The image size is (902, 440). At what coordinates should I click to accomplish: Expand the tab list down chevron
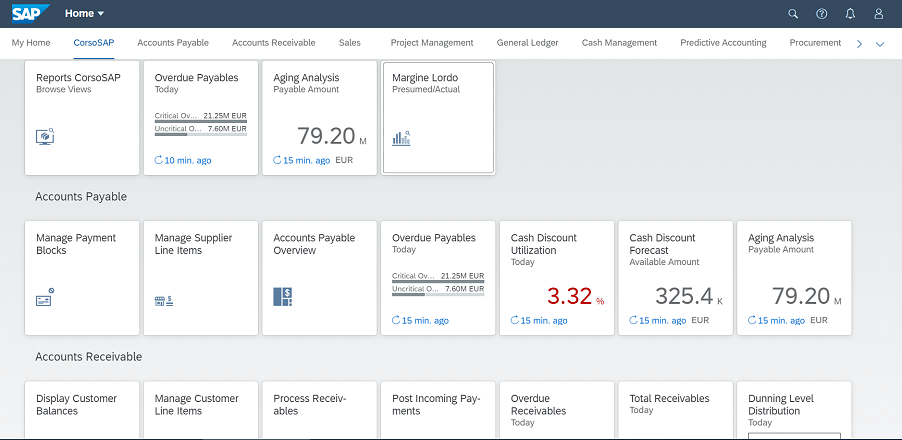coord(880,44)
